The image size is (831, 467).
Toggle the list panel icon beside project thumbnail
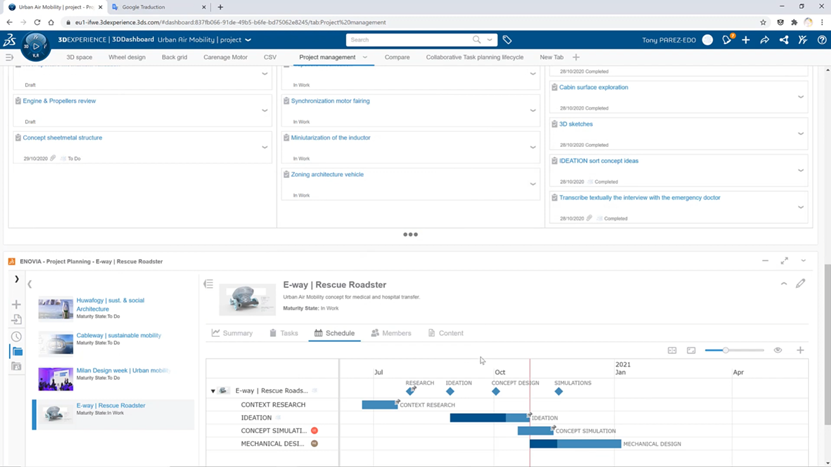pyautogui.click(x=208, y=284)
